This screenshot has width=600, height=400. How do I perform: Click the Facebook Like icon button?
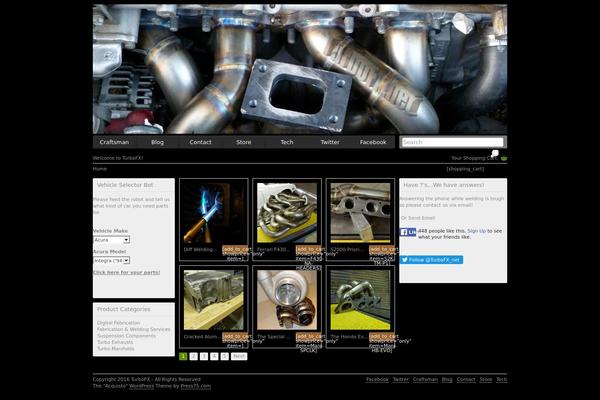point(408,232)
